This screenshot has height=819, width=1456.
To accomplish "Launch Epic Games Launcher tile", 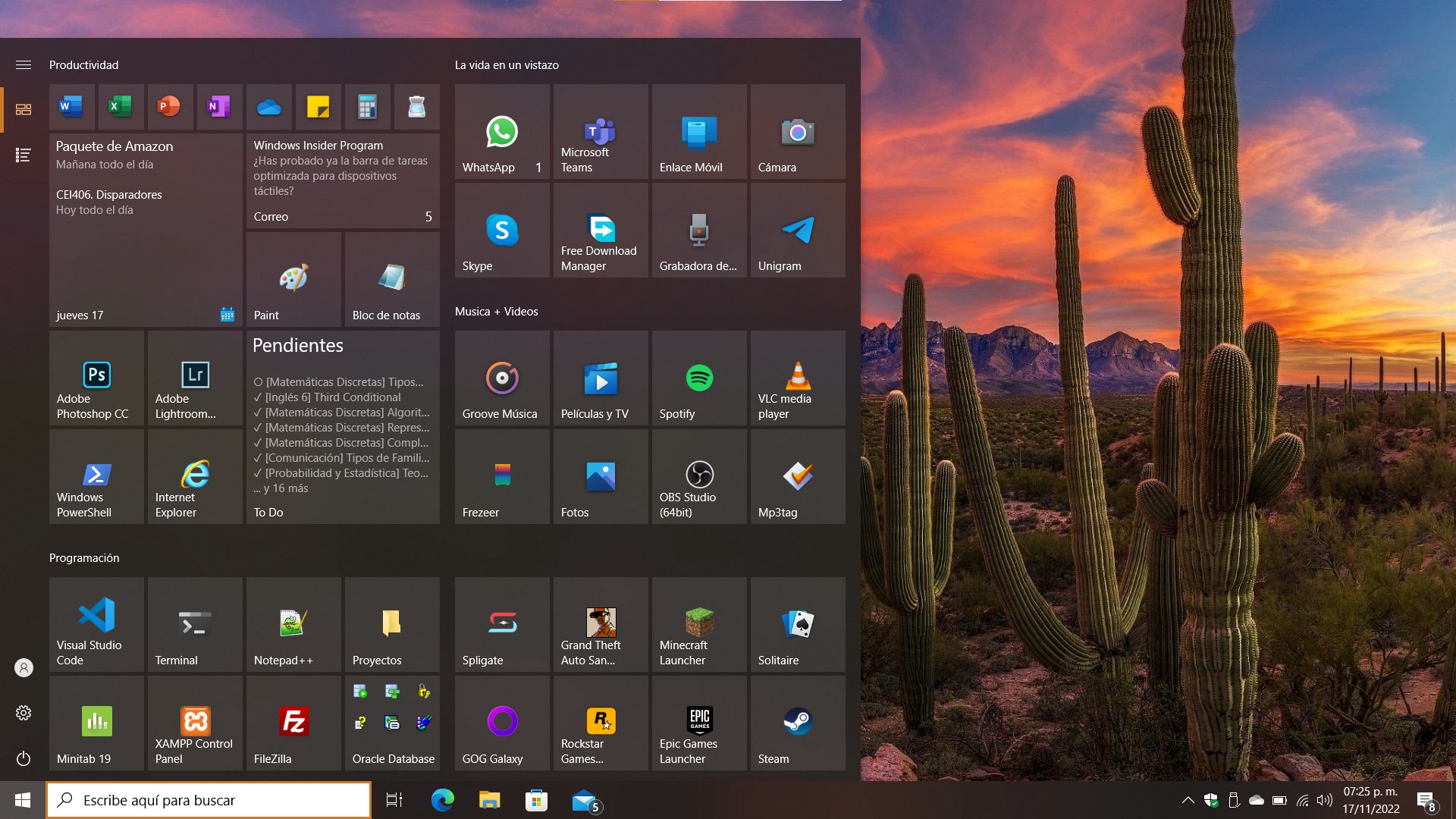I will point(699,723).
